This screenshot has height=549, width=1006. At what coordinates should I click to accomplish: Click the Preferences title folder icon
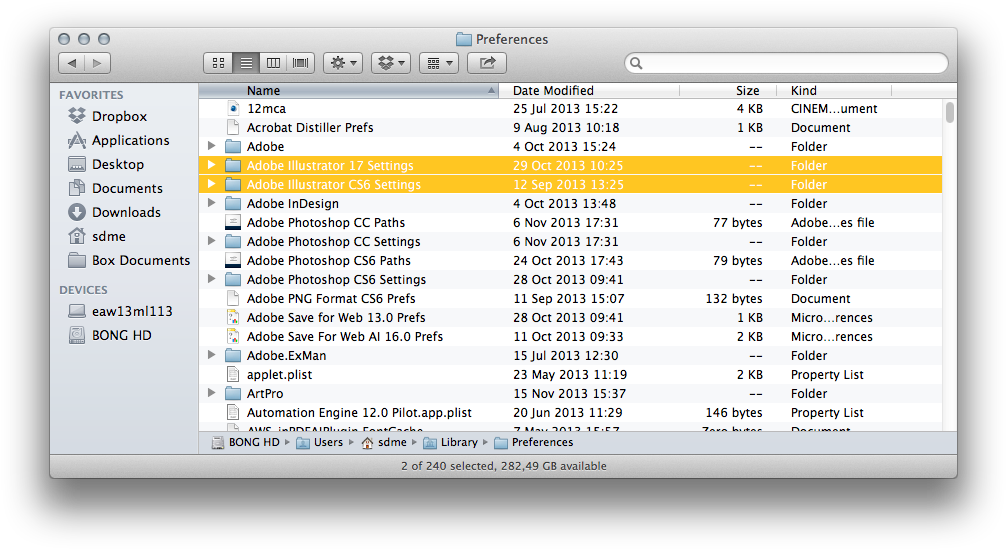pos(464,40)
